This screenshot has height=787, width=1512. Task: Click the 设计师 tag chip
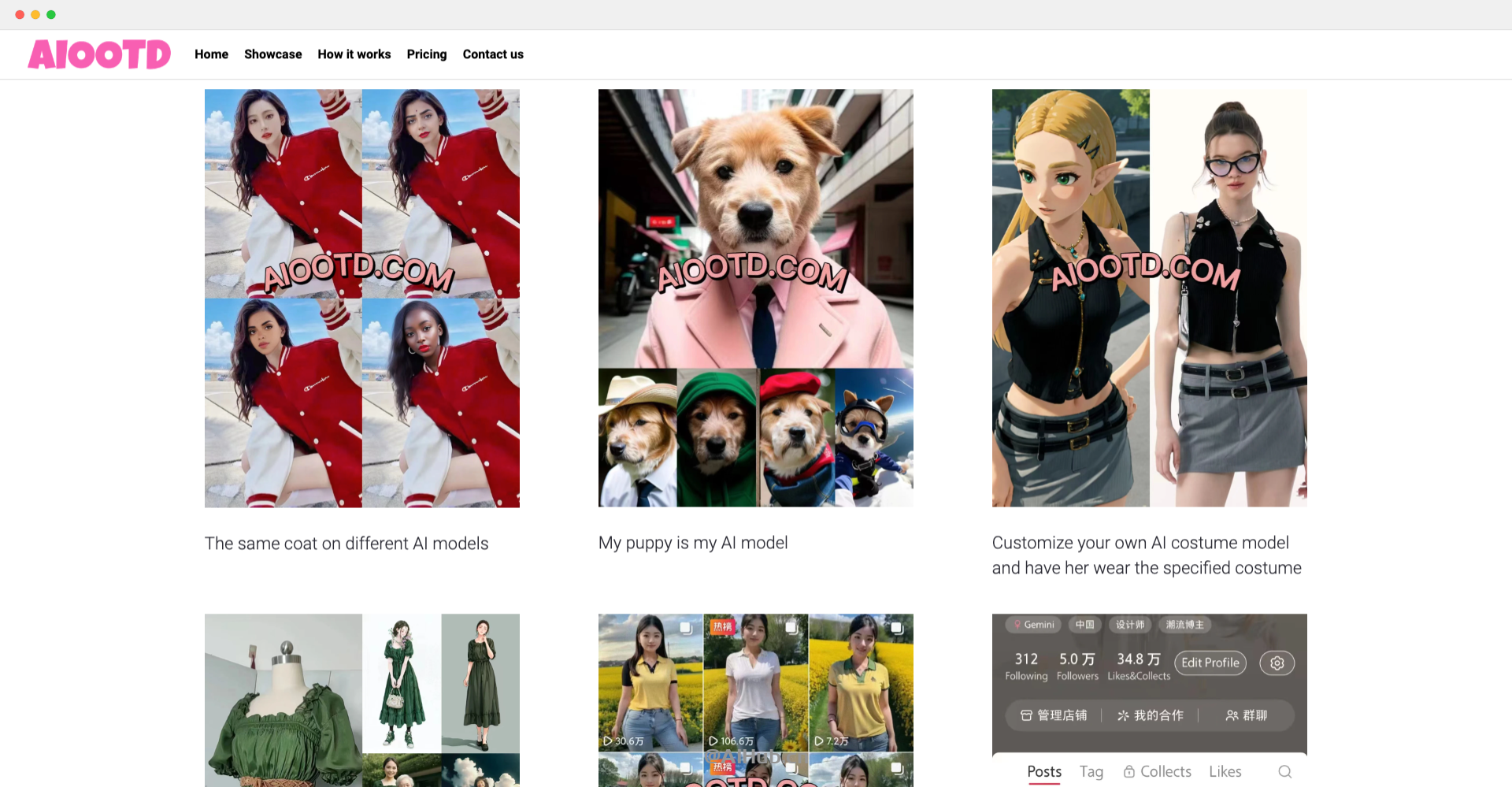[1130, 625]
